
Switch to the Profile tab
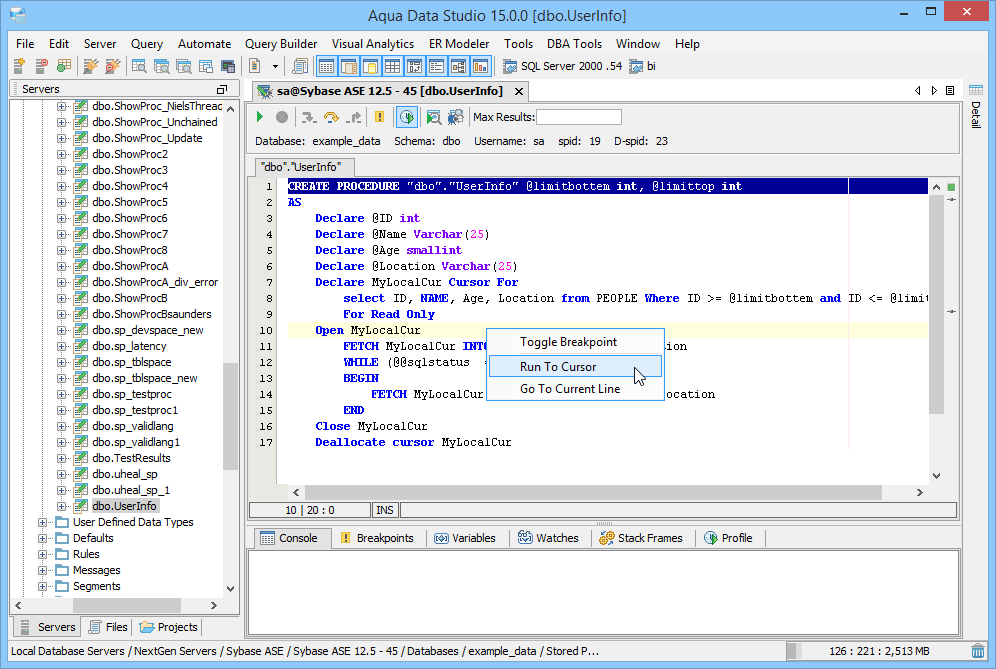[x=728, y=538]
